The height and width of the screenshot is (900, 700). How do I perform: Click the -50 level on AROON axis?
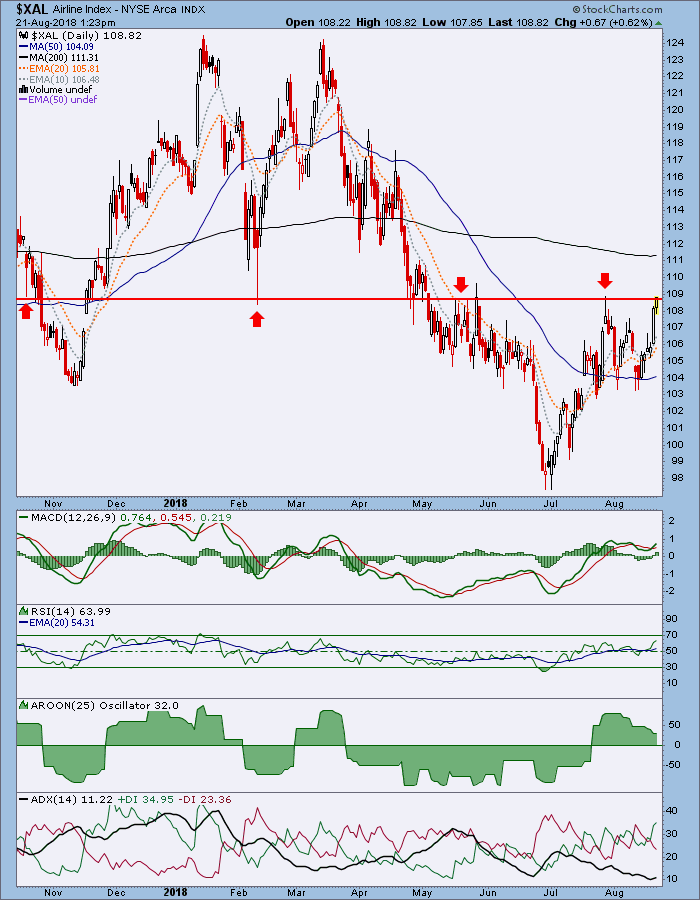tap(674, 765)
